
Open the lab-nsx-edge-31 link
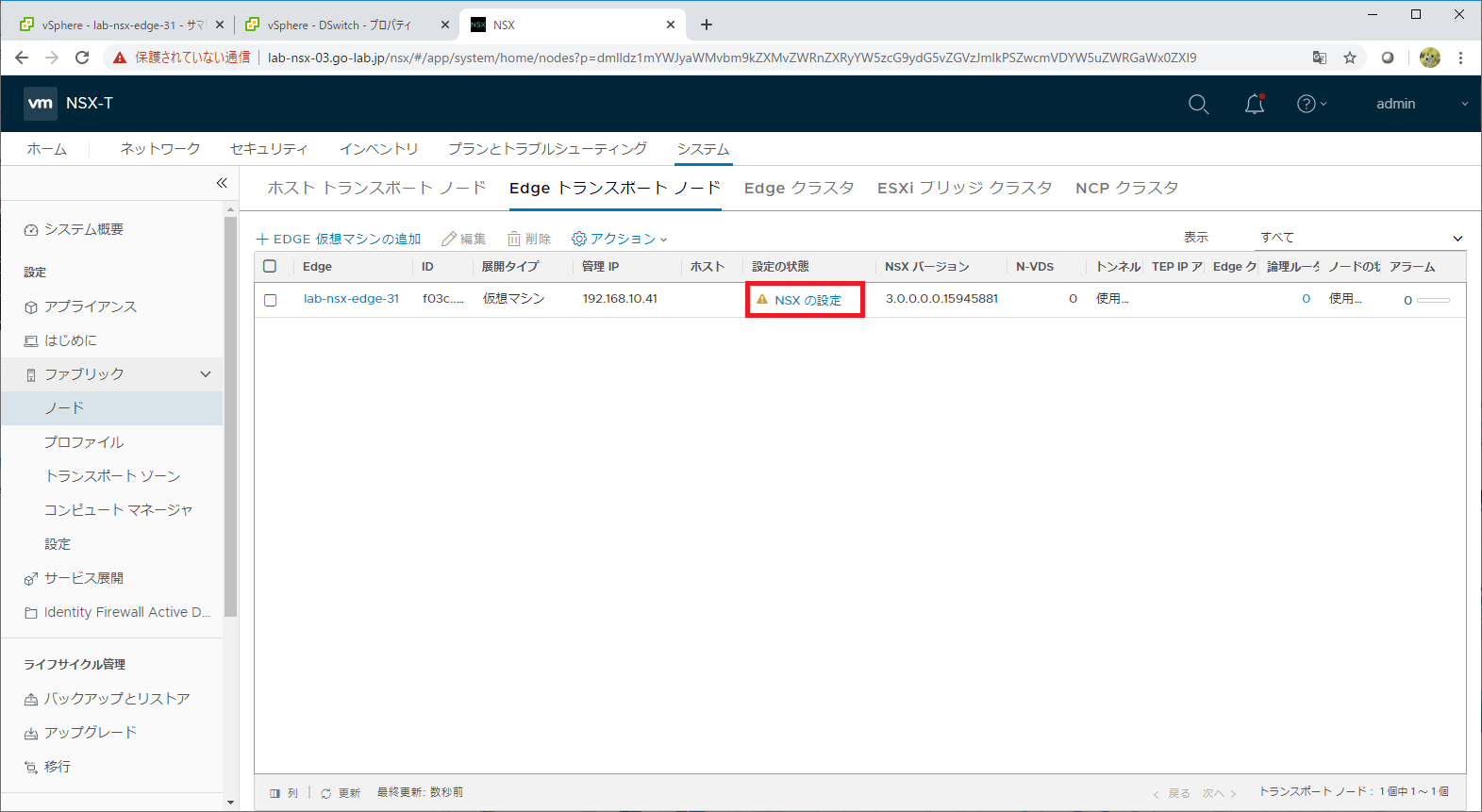(351, 299)
